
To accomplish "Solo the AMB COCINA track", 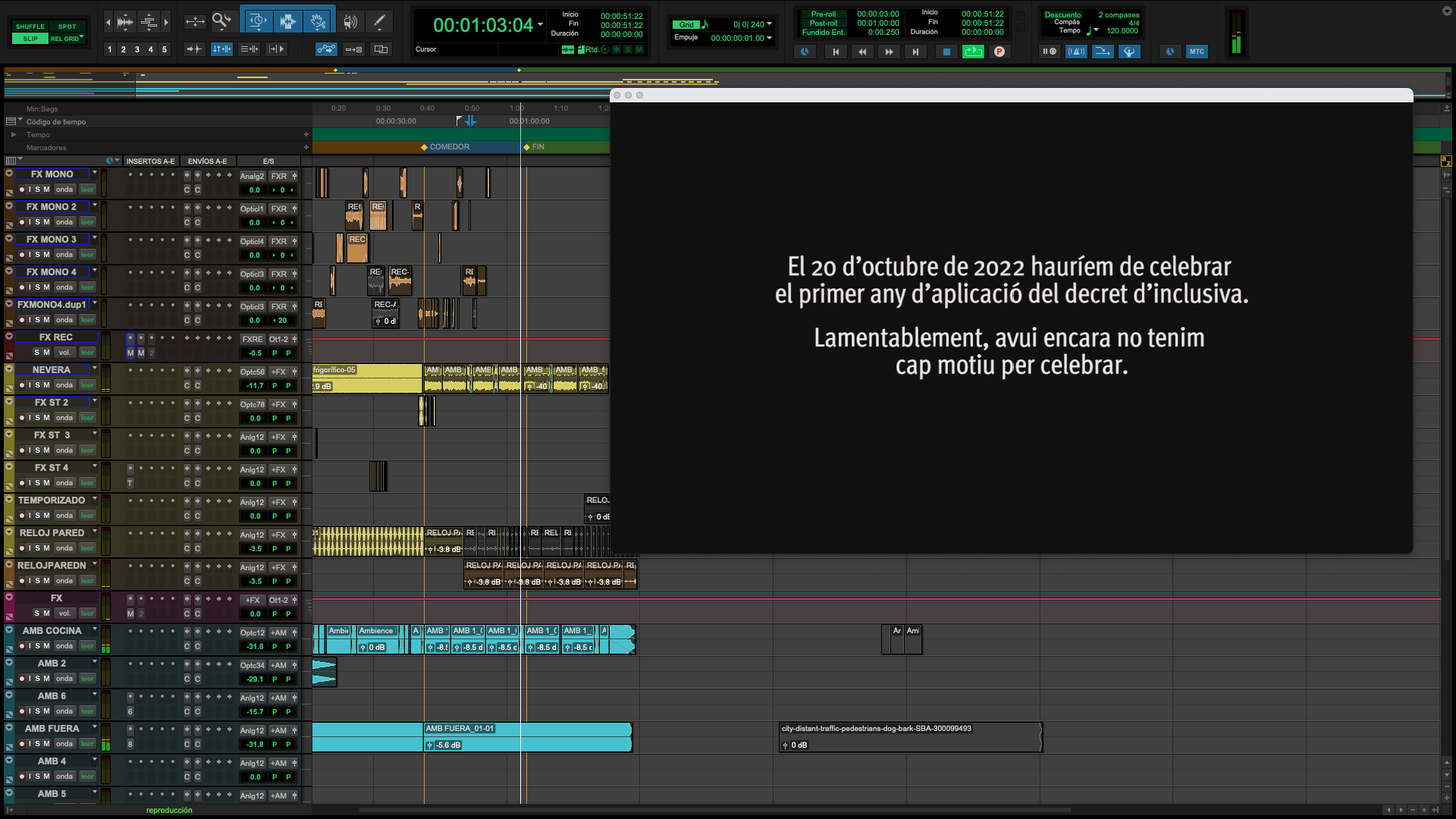I will coord(37,646).
